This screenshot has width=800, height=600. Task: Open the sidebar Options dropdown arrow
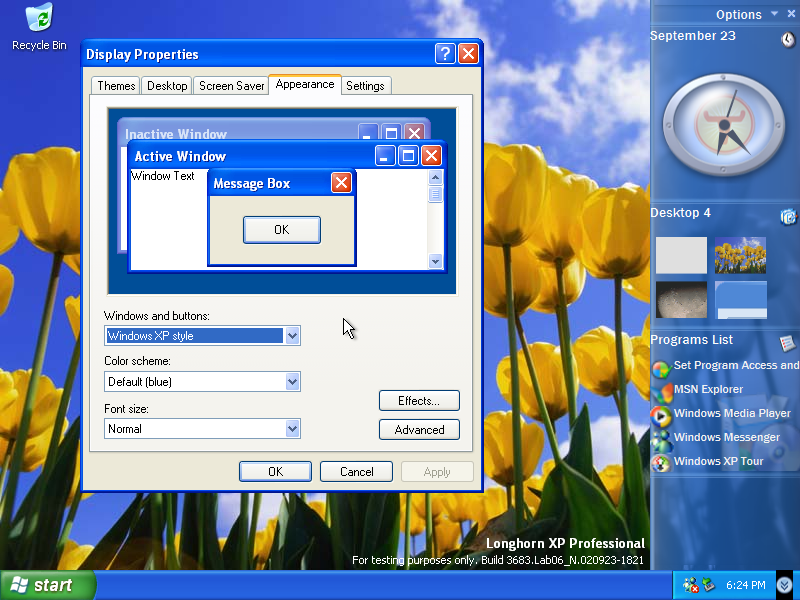coord(774,14)
